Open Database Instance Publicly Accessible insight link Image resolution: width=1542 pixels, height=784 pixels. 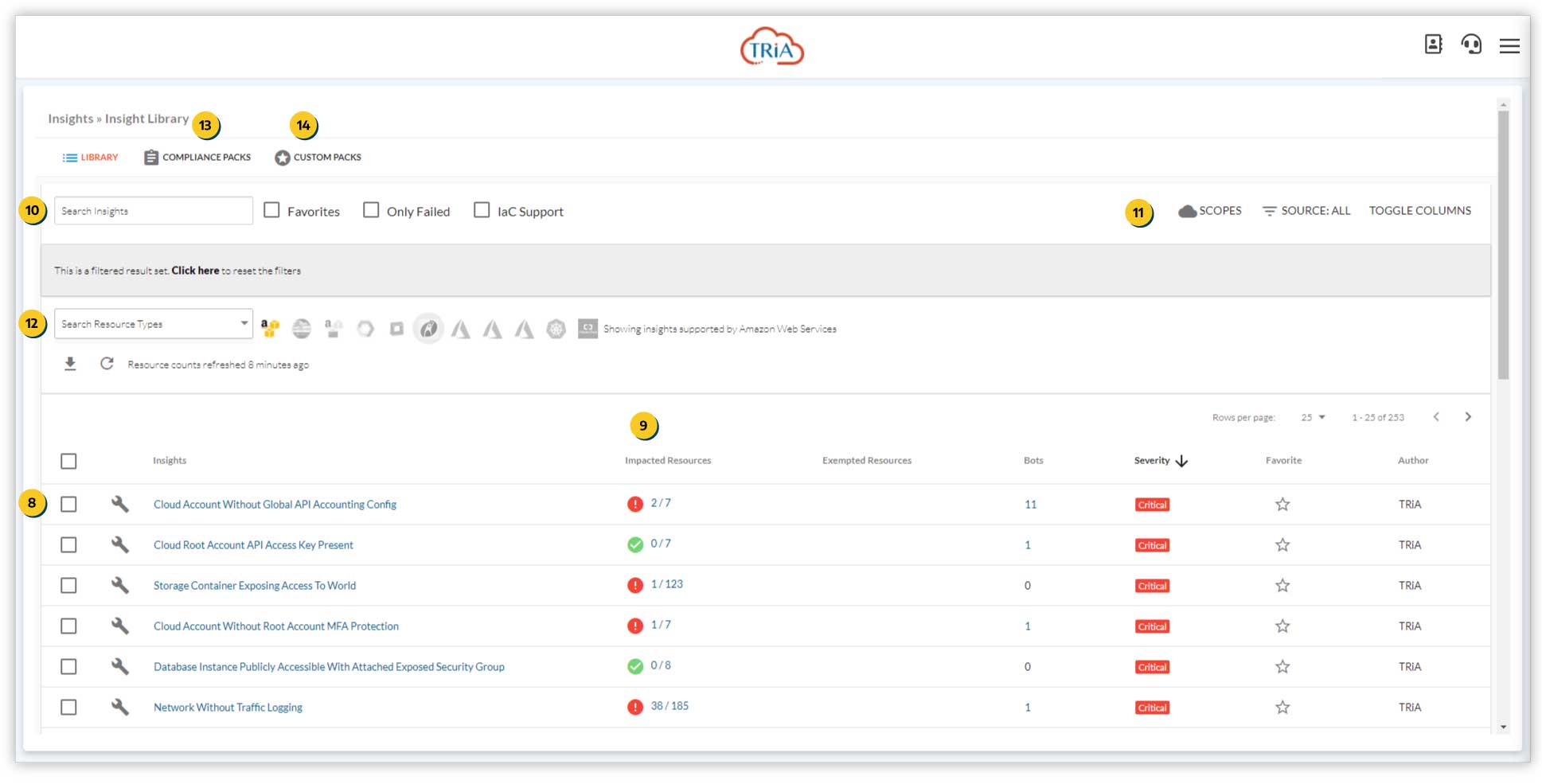pos(329,666)
